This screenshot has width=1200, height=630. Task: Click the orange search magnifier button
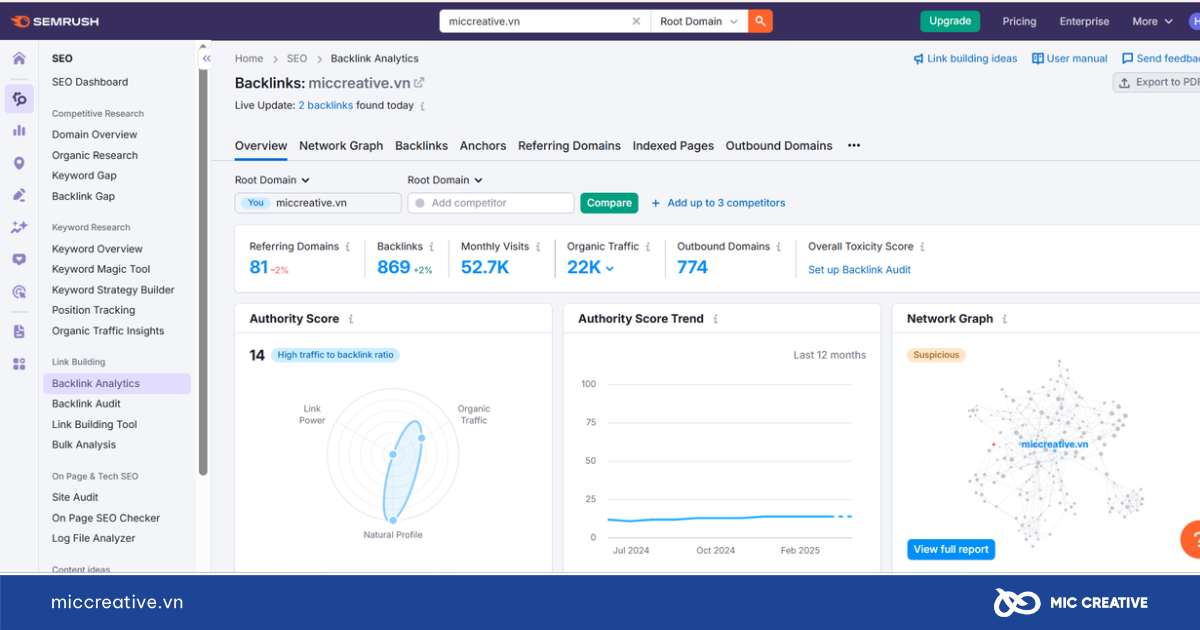coord(760,21)
